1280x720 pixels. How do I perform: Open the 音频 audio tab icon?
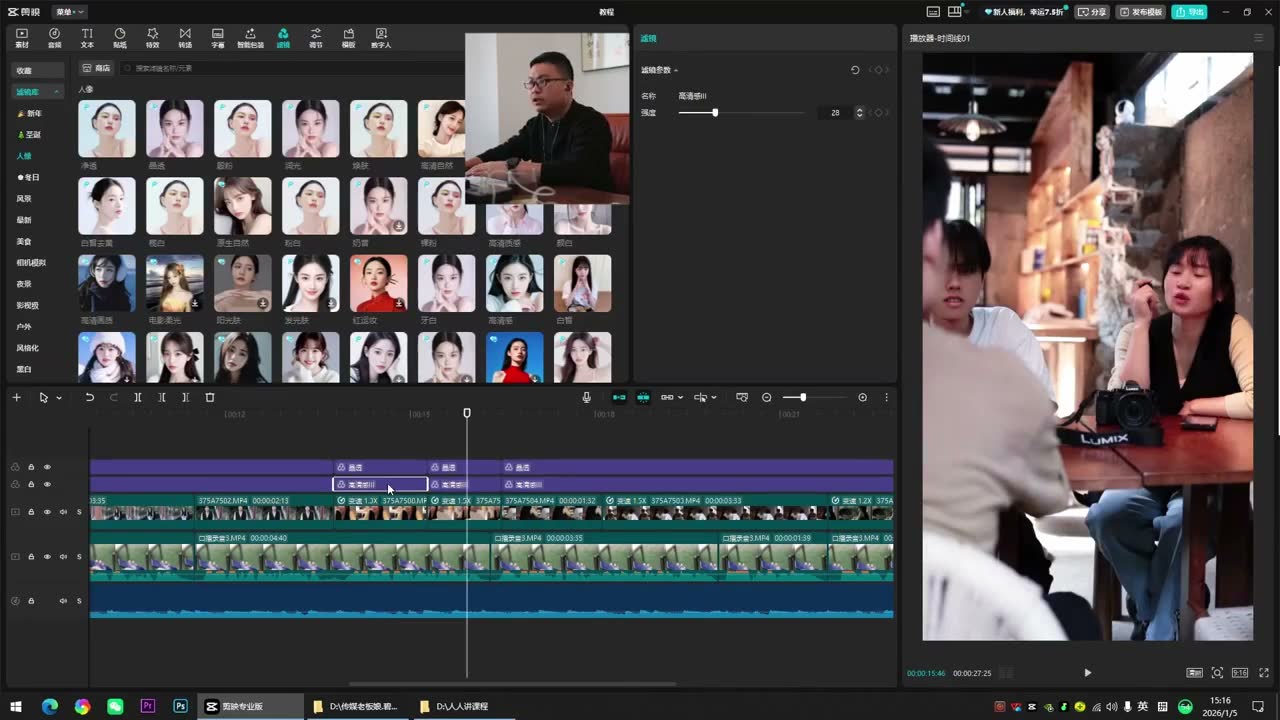(x=54, y=38)
